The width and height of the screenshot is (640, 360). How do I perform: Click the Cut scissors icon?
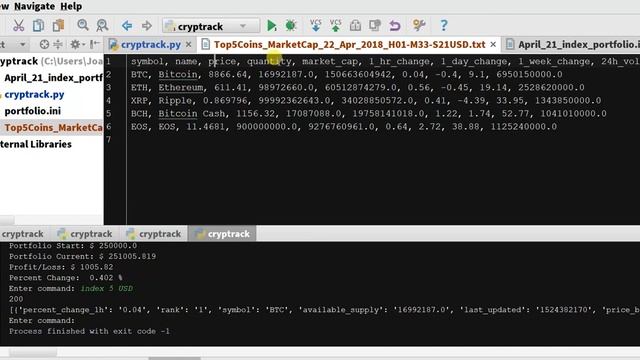click(x=18, y=26)
